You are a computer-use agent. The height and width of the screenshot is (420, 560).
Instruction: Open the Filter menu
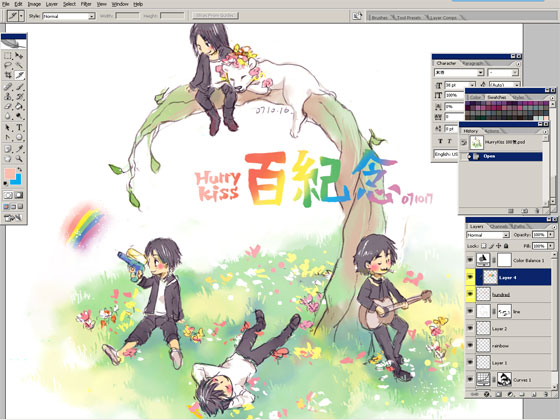(86, 4)
